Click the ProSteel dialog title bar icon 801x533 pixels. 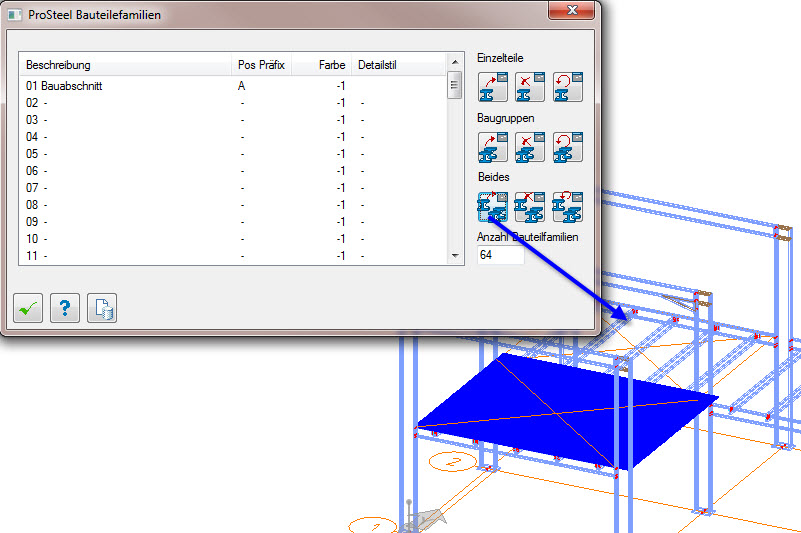[x=14, y=15]
